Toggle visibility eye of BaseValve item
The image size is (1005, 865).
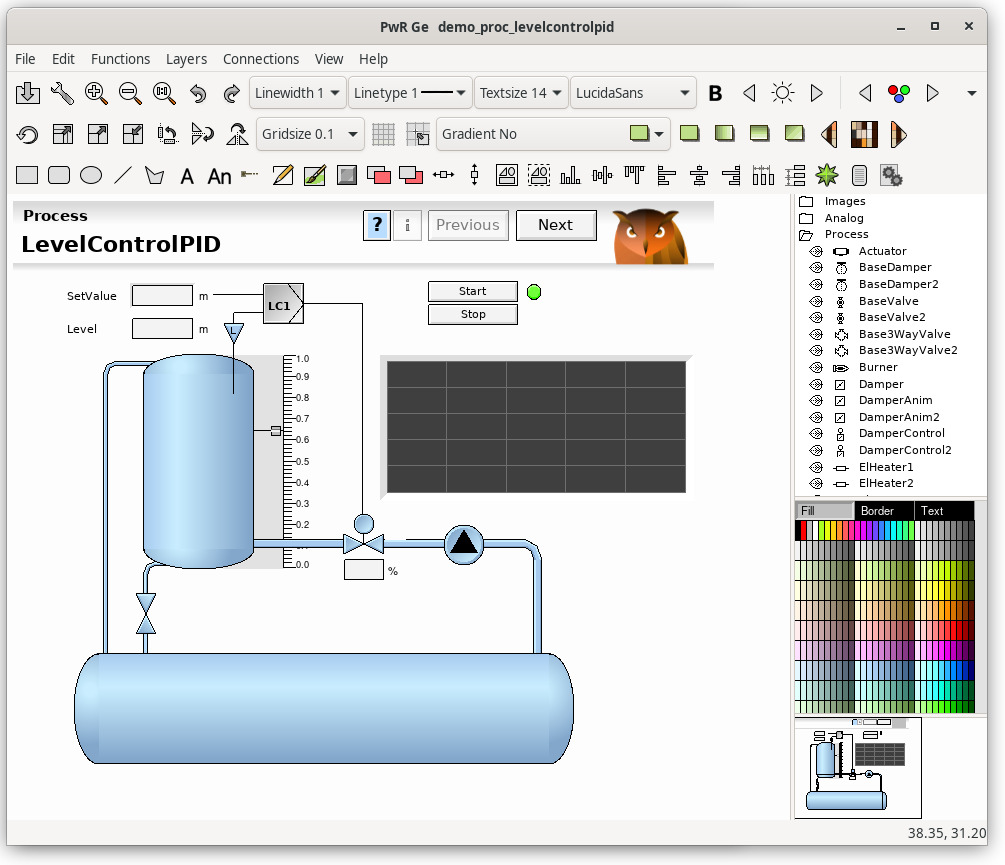click(815, 301)
